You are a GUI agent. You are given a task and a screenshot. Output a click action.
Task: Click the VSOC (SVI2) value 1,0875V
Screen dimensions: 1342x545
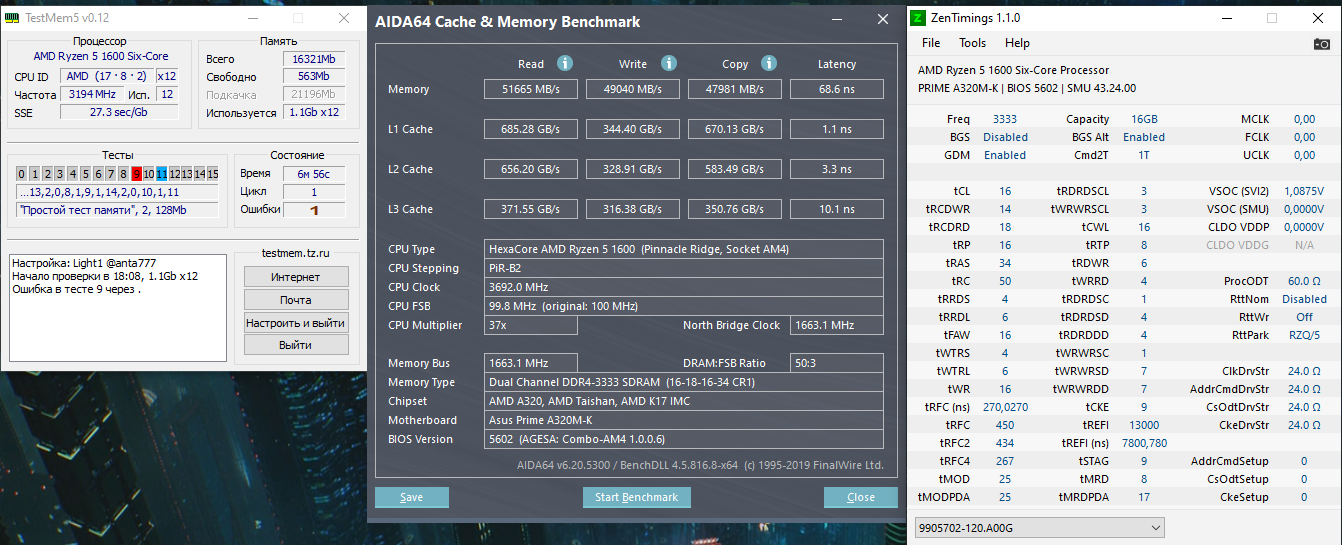[1304, 191]
